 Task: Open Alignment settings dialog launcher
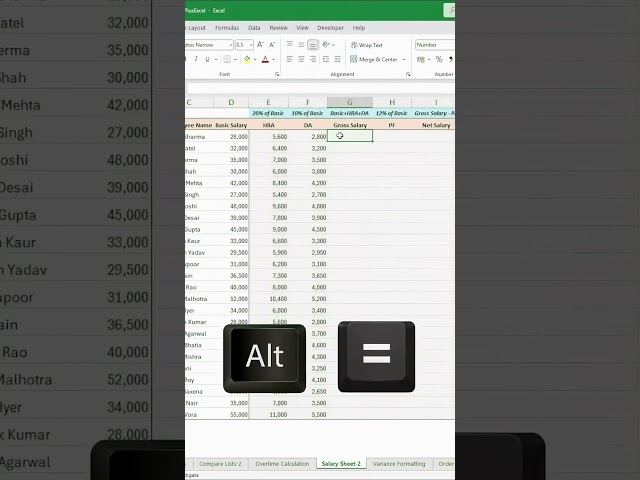408,74
